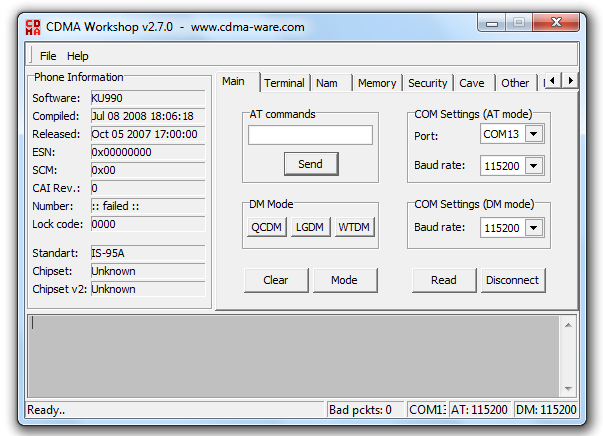Click the Send button

tap(311, 164)
